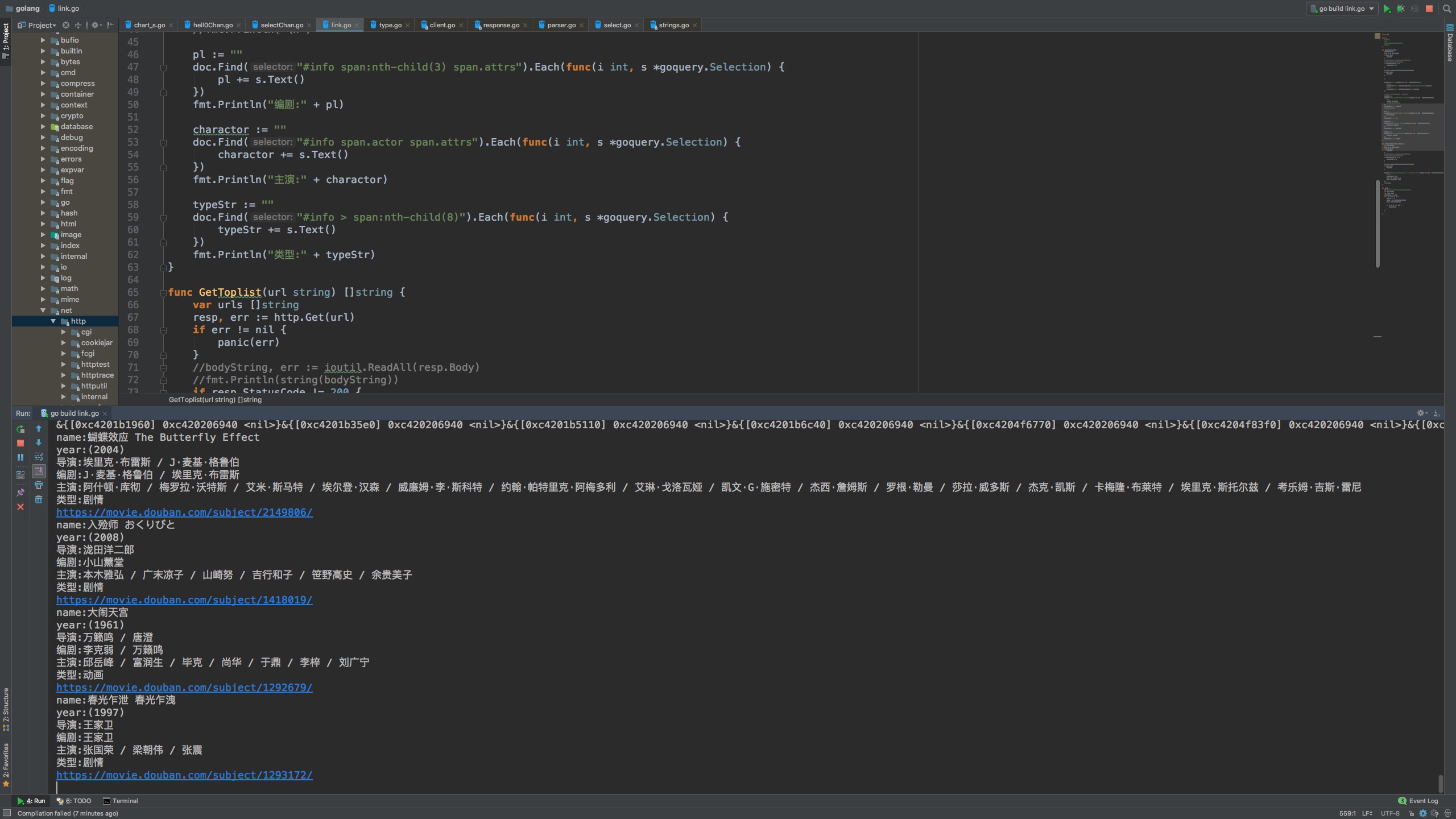Click LF line separator in status bar
This screenshot has height=819, width=1456.
(1367, 813)
